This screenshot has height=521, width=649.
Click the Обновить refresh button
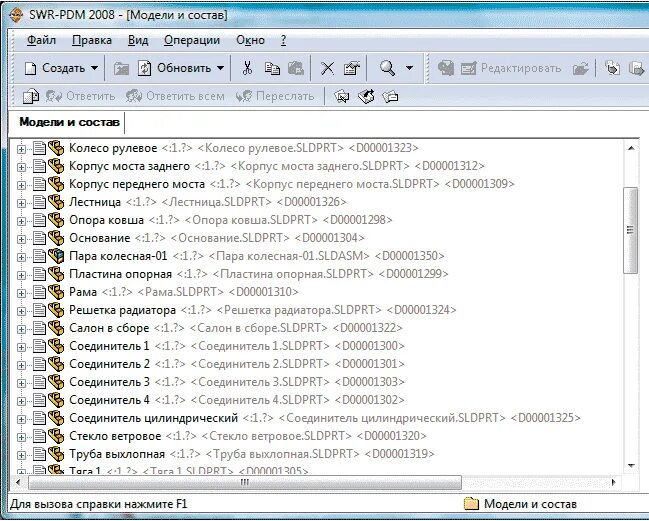(175, 68)
